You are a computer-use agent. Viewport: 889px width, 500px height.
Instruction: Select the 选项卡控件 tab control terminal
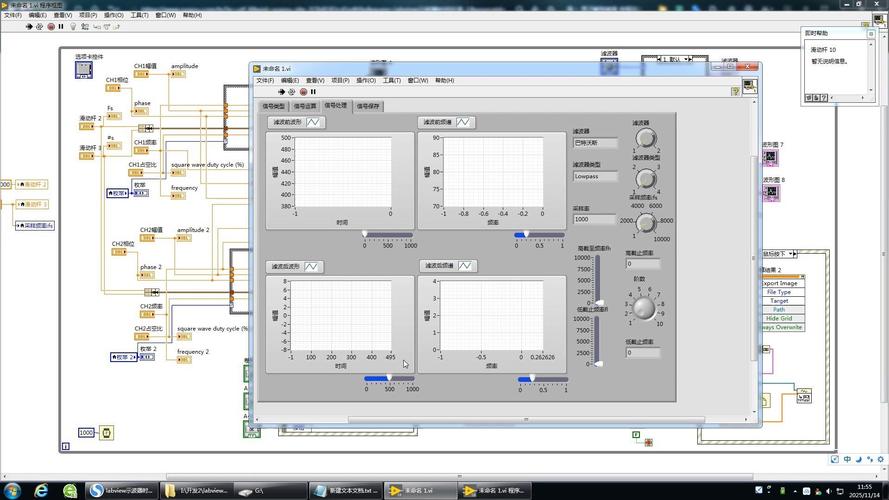(84, 70)
